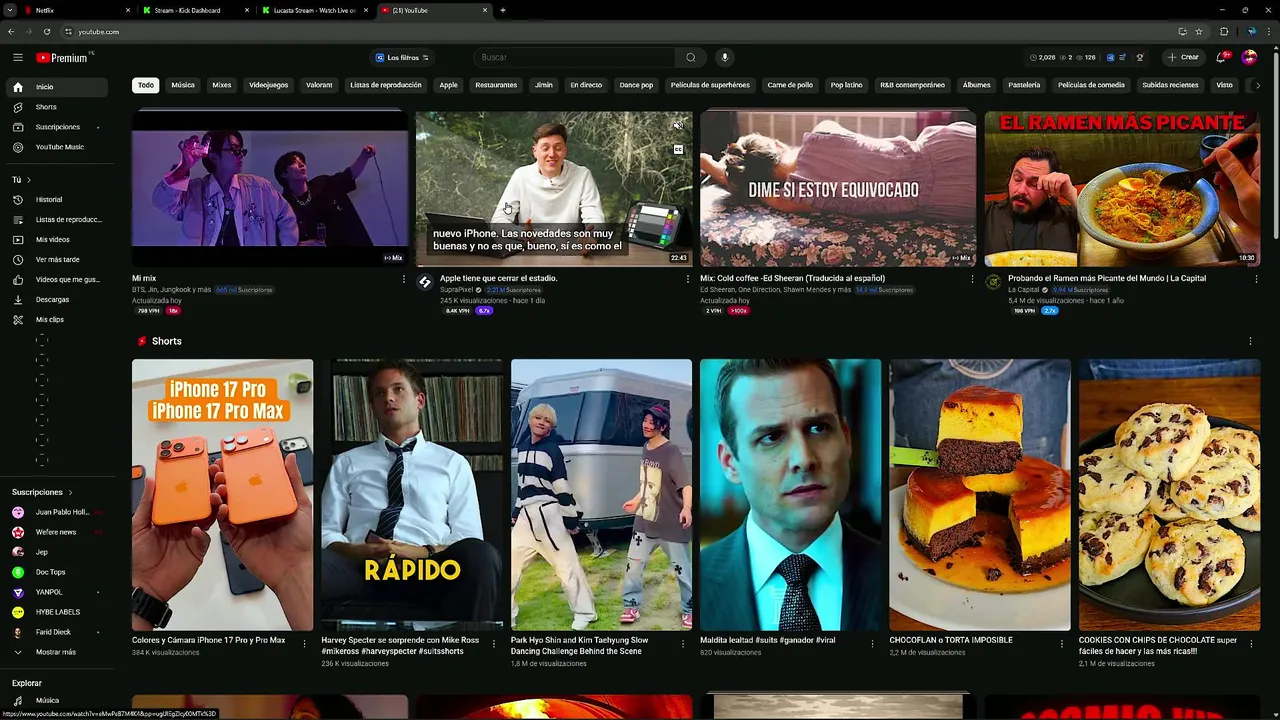Open COOKIES CON CHIPS short thumbnail

[x=1169, y=495]
